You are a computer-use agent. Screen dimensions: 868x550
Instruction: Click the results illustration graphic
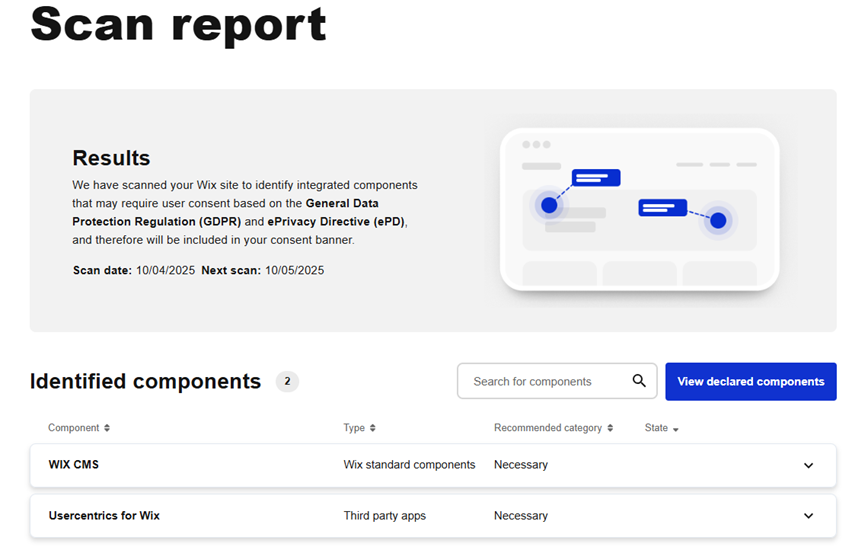tap(639, 209)
